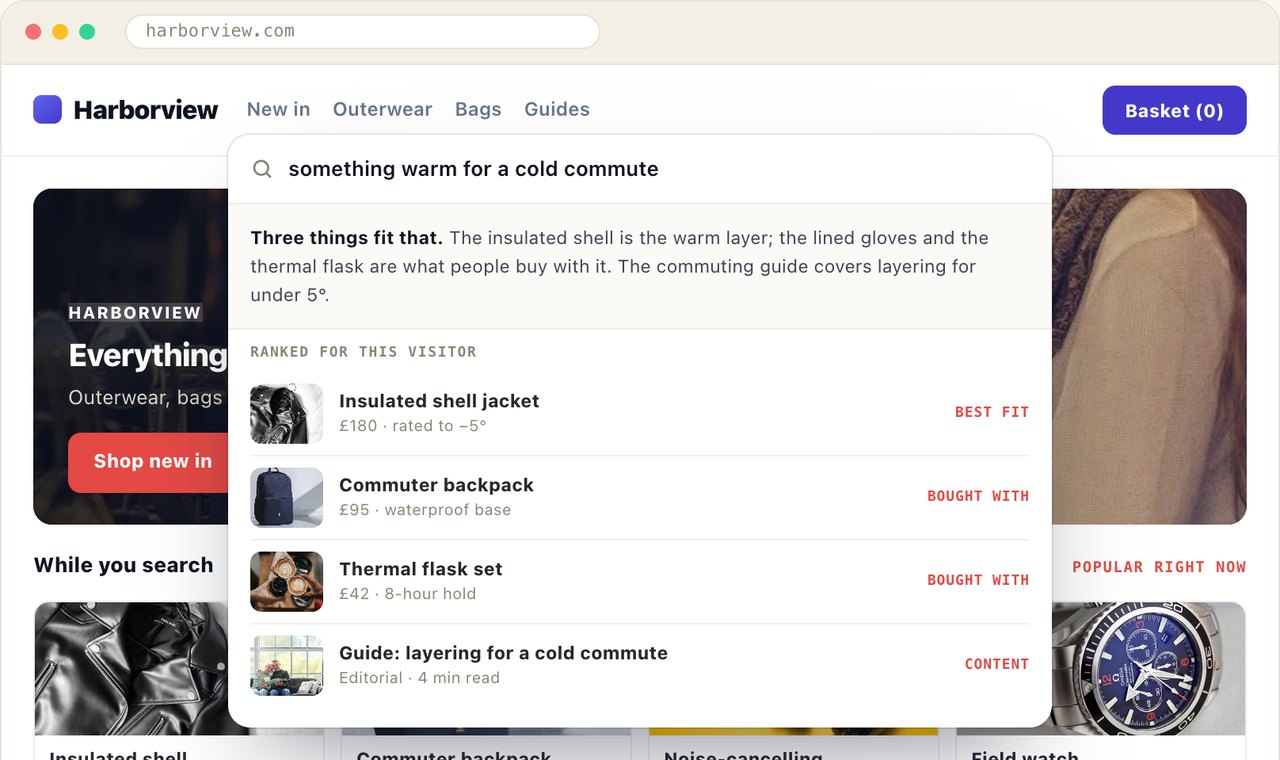This screenshot has width=1280, height=760.
Task: Click the Three things fit that summary
Action: [640, 266]
